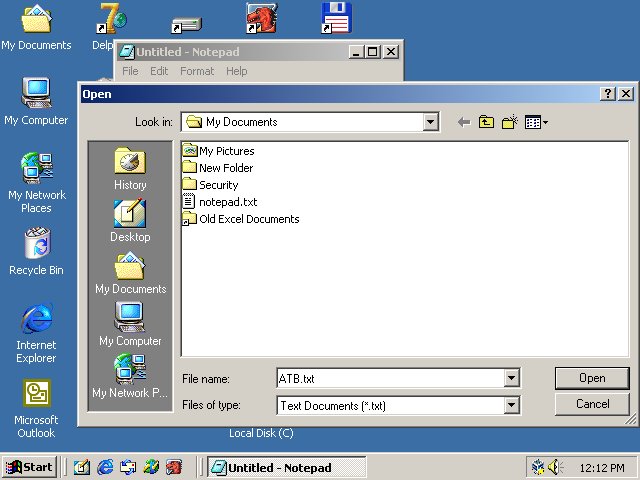Open Notepad's Help menu
Image resolution: width=640 pixels, height=480 pixels.
coord(237,71)
